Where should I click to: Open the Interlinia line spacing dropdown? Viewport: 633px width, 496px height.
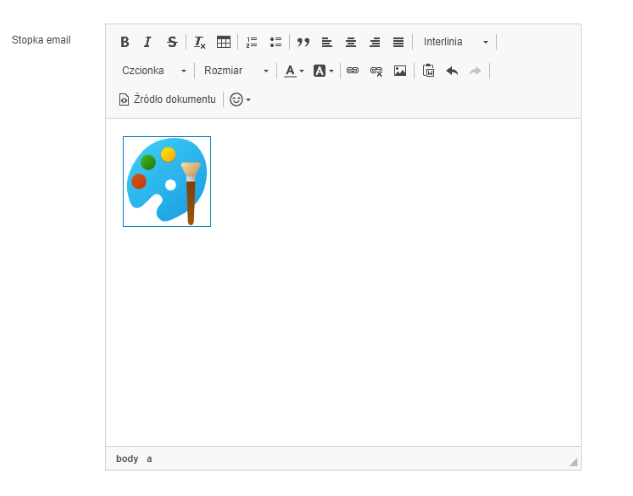(455, 42)
